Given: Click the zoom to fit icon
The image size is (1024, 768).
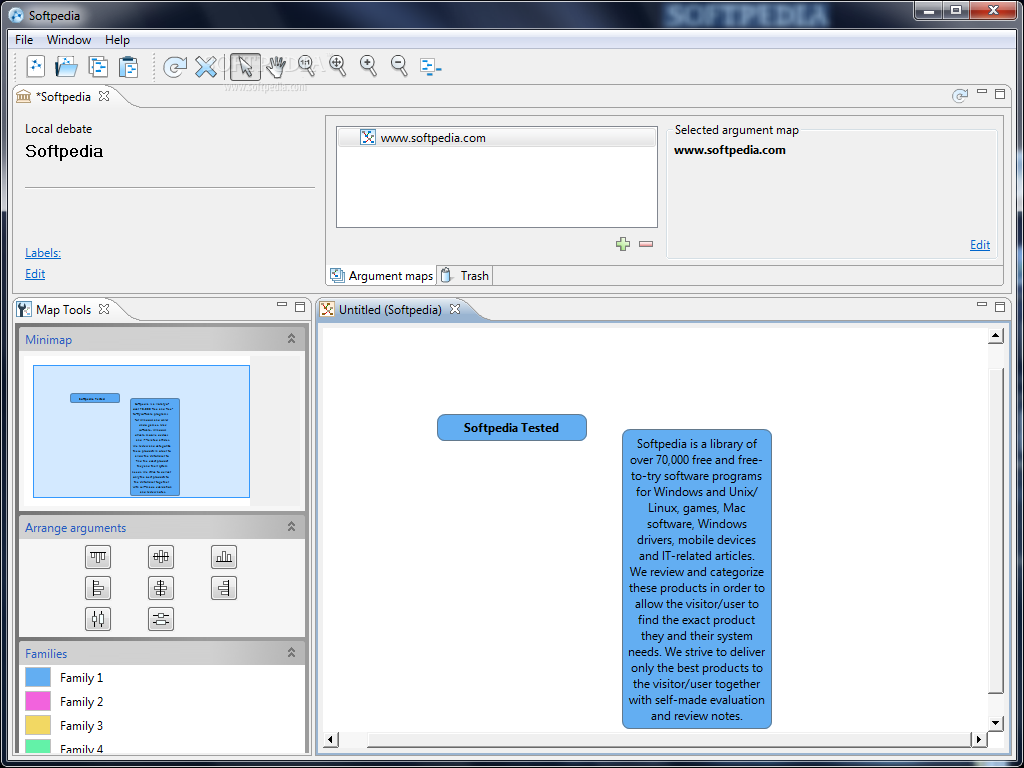Looking at the screenshot, I should [338, 65].
